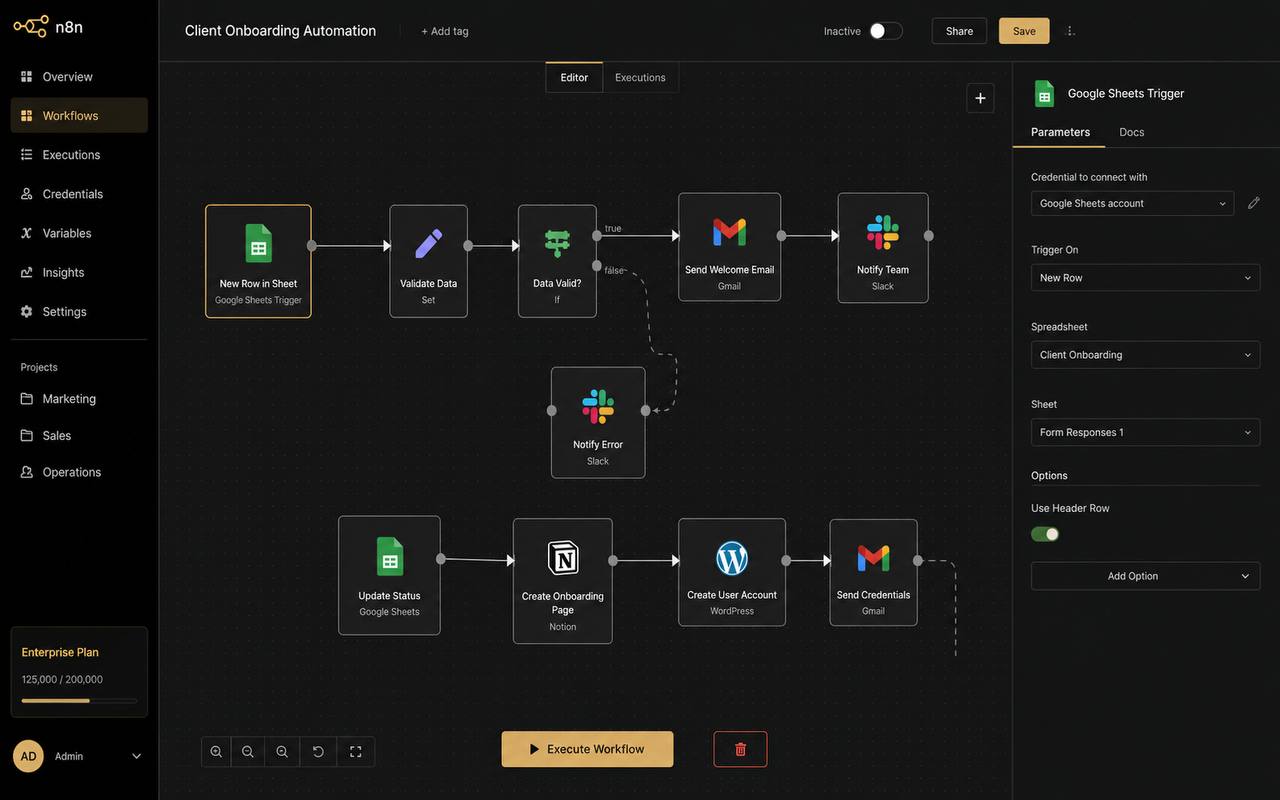Viewport: 1280px width, 800px height.
Task: Click the Google Sheets icon in the panel header
Action: coord(1044,93)
